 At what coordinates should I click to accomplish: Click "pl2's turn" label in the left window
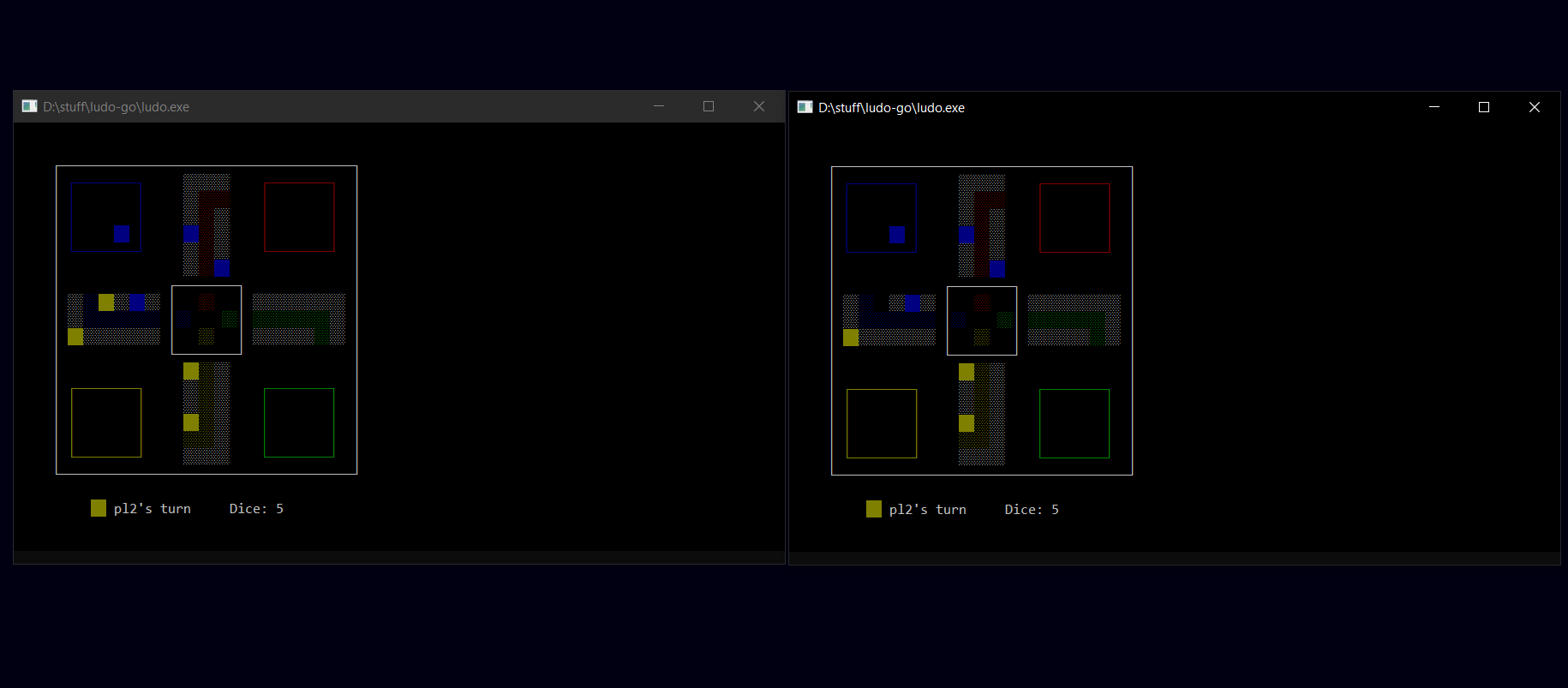[x=153, y=508]
